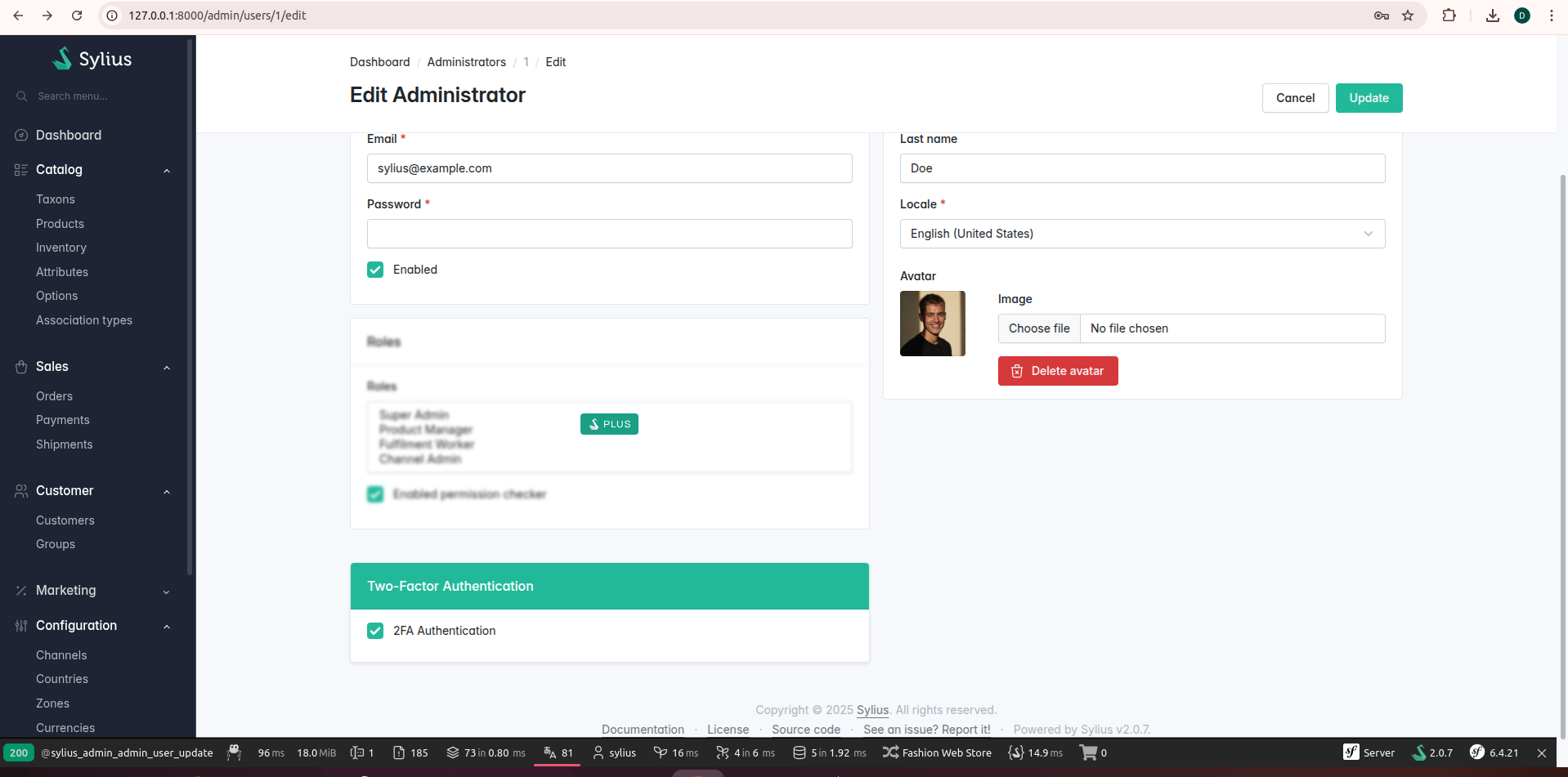This screenshot has height=777, width=1568.
Task: Click the Update button
Action: 1368,98
